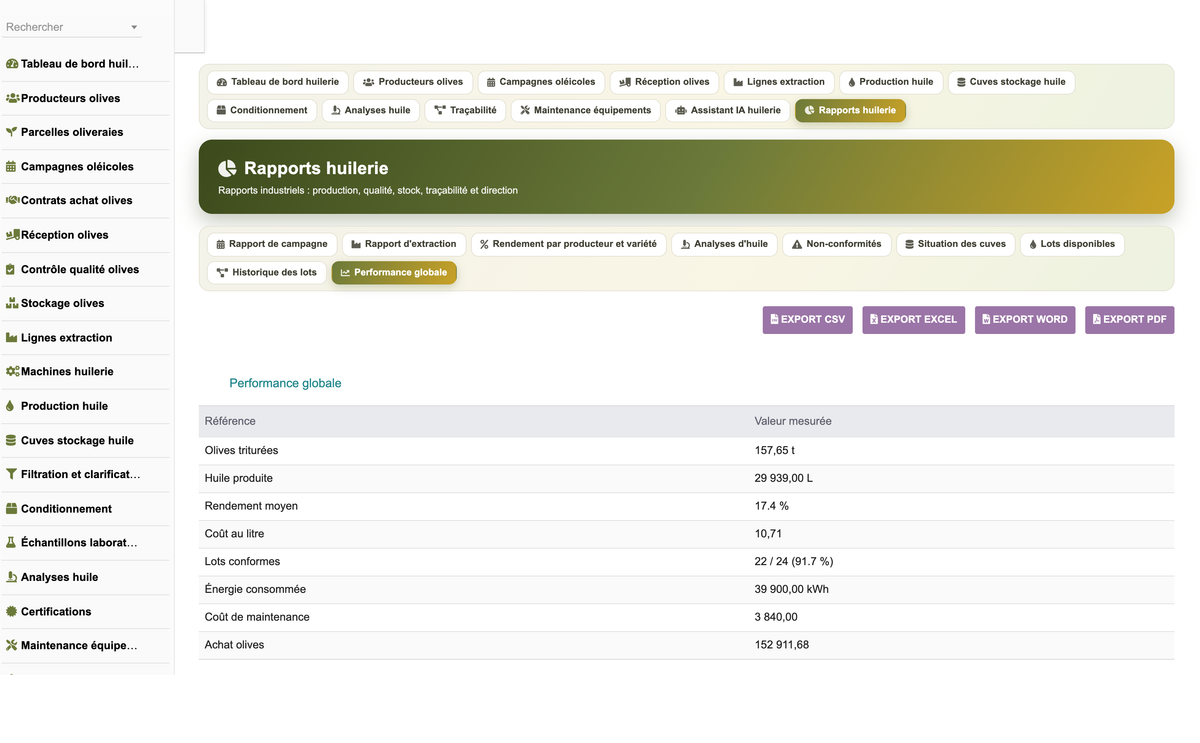Click the value 29 939,00 L
This screenshot has width=1200, height=743.
pos(784,478)
